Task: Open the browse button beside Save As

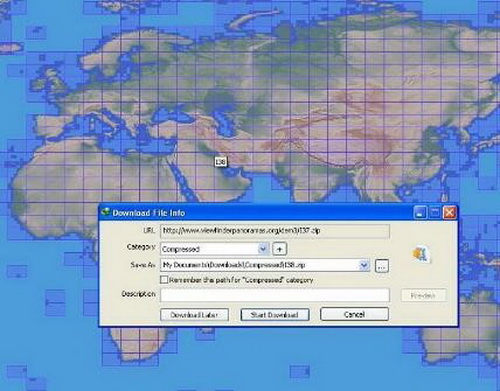Action: pyautogui.click(x=382, y=266)
